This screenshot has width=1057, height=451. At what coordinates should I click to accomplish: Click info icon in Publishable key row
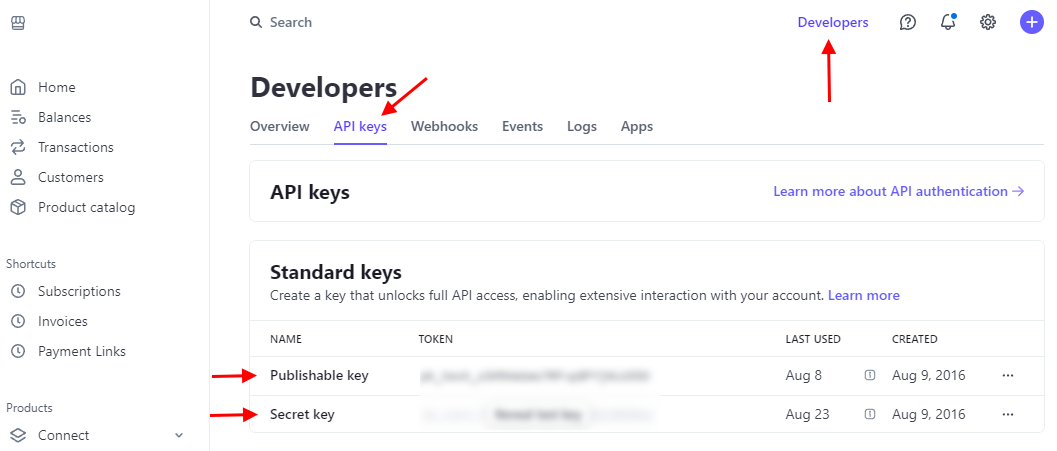pyautogui.click(x=870, y=375)
